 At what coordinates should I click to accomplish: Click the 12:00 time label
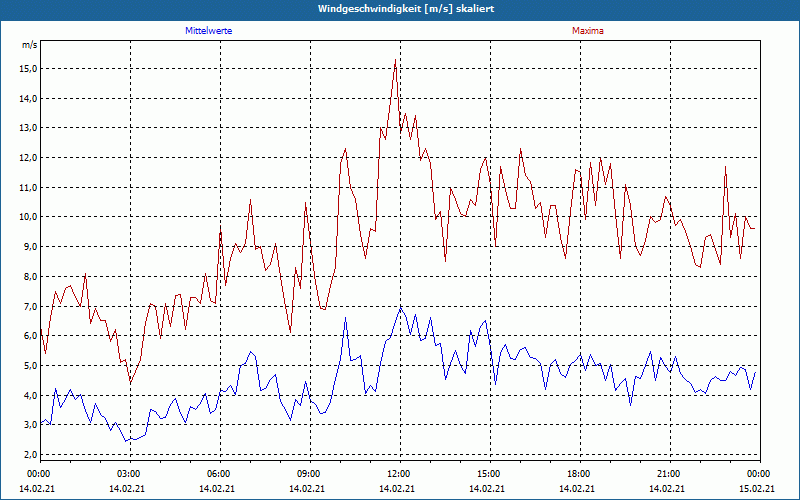[400, 474]
